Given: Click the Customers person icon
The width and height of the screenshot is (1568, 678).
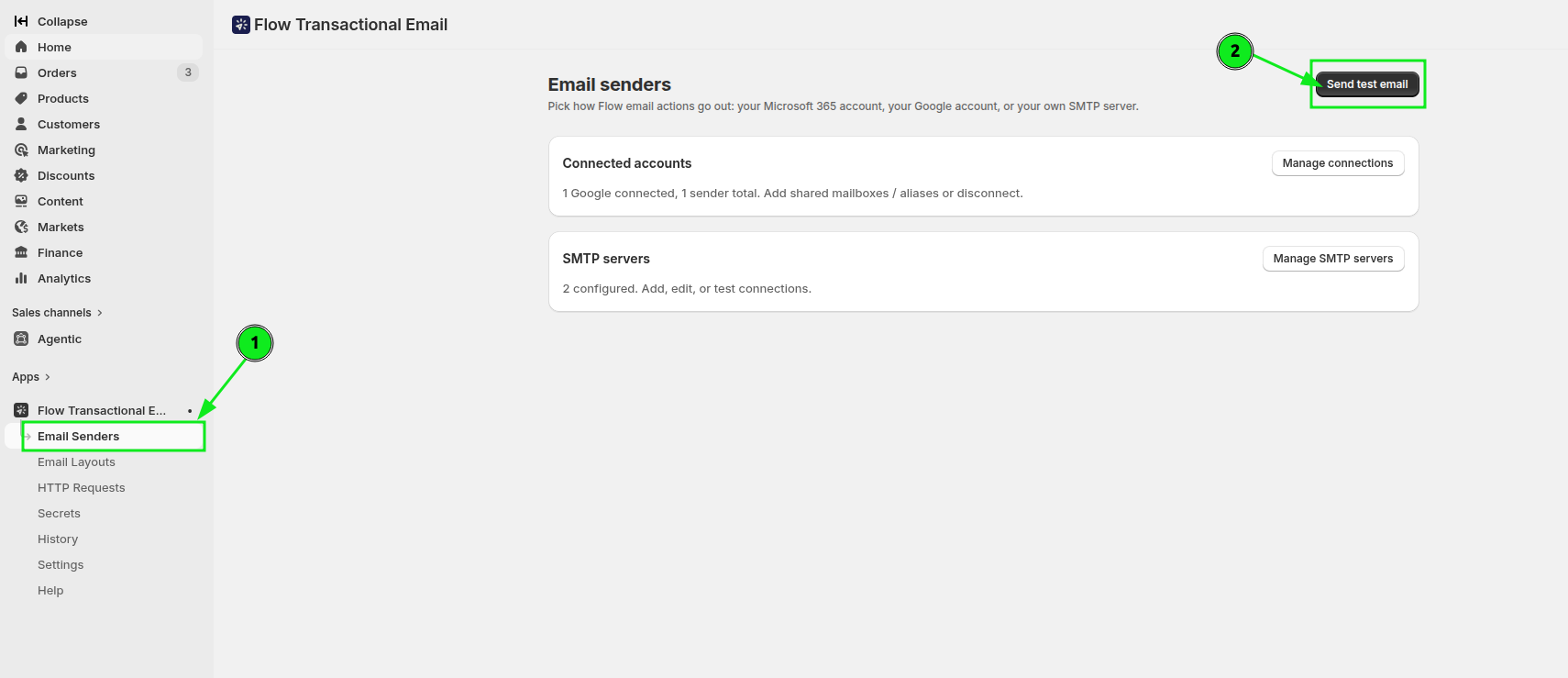Looking at the screenshot, I should (21, 124).
